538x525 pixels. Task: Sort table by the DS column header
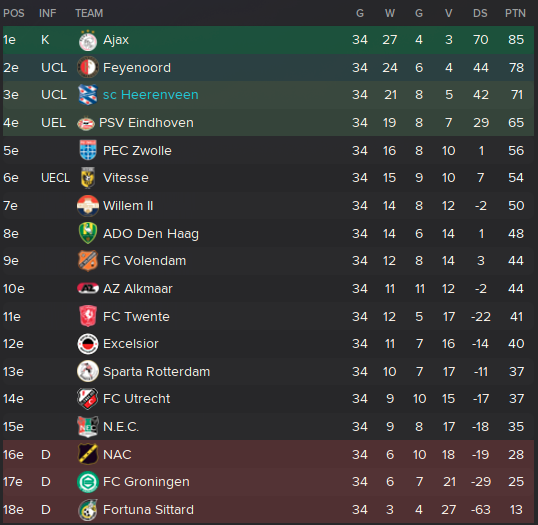click(x=480, y=13)
